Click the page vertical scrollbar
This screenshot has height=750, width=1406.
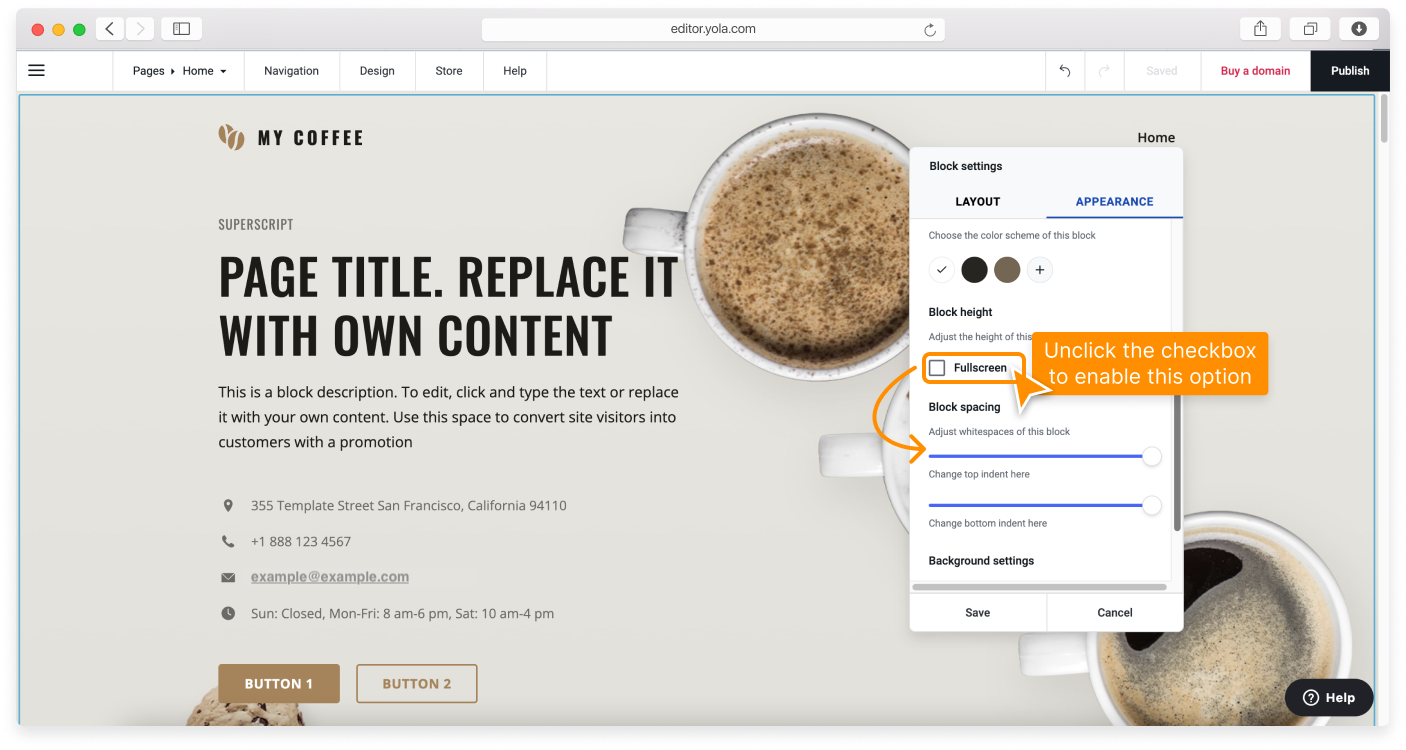click(x=1384, y=118)
